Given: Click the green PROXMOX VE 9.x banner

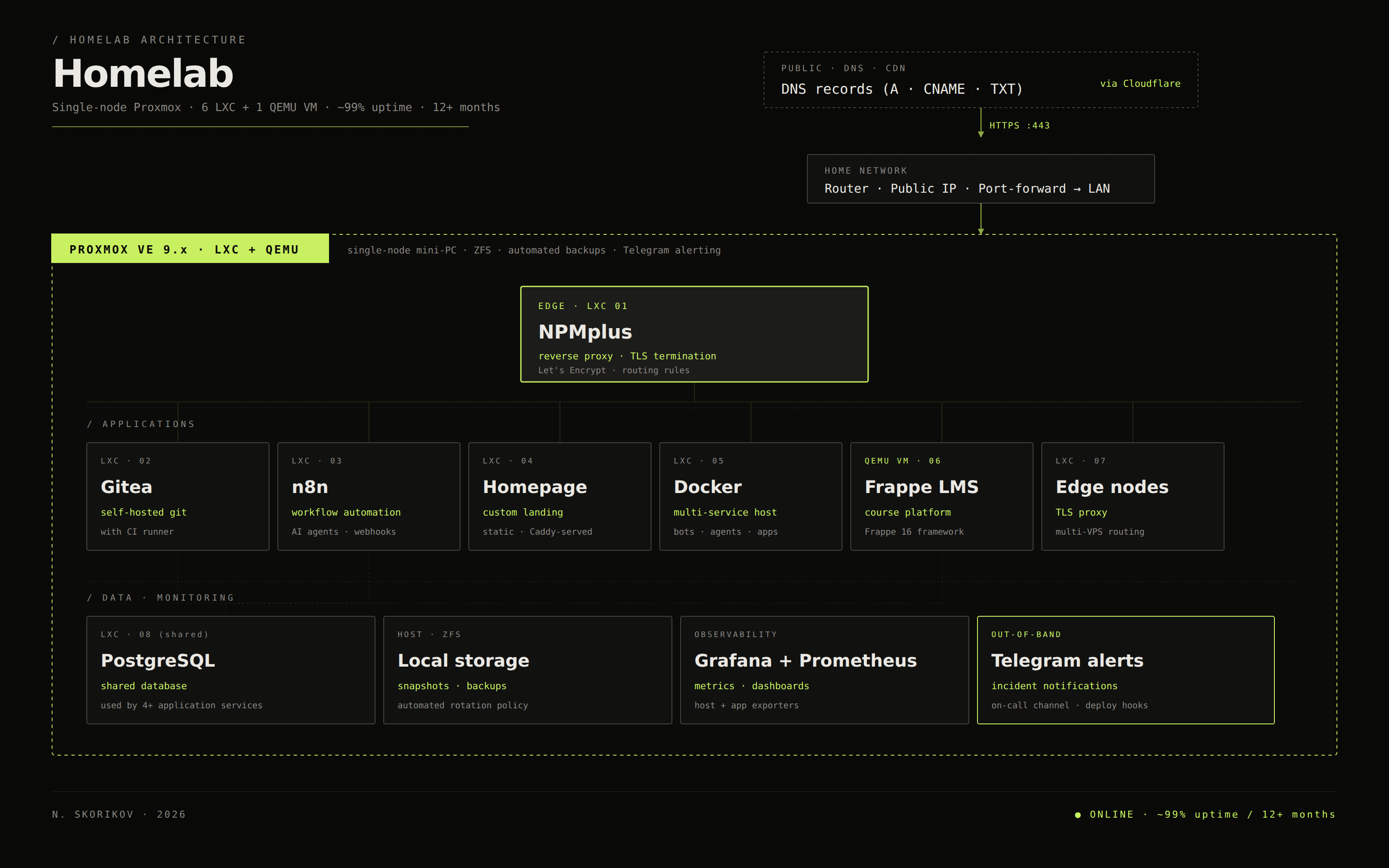Looking at the screenshot, I should pos(189,249).
